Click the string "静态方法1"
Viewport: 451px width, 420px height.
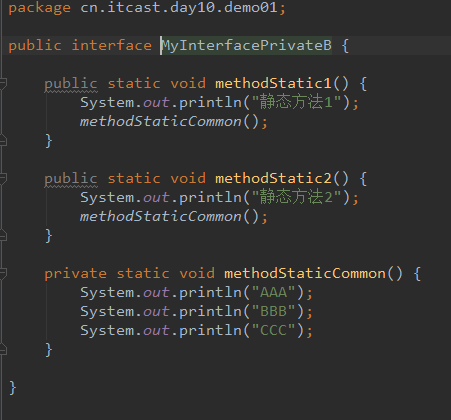296,102
